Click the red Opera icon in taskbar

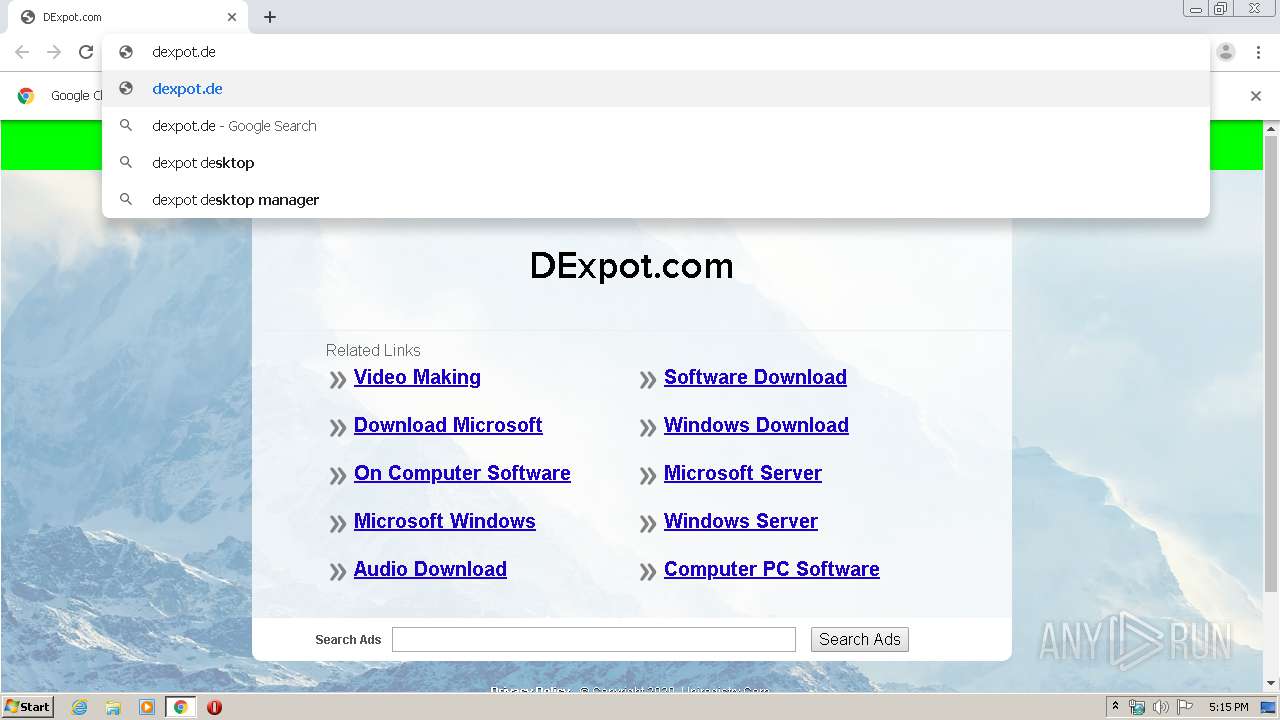click(214, 707)
